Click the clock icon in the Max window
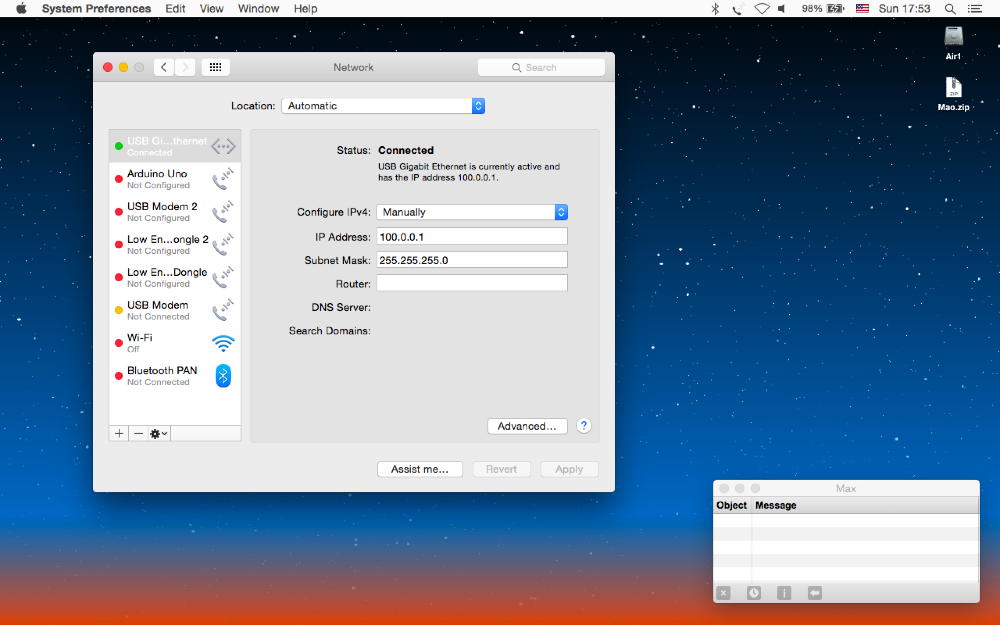1000x625 pixels. point(753,593)
